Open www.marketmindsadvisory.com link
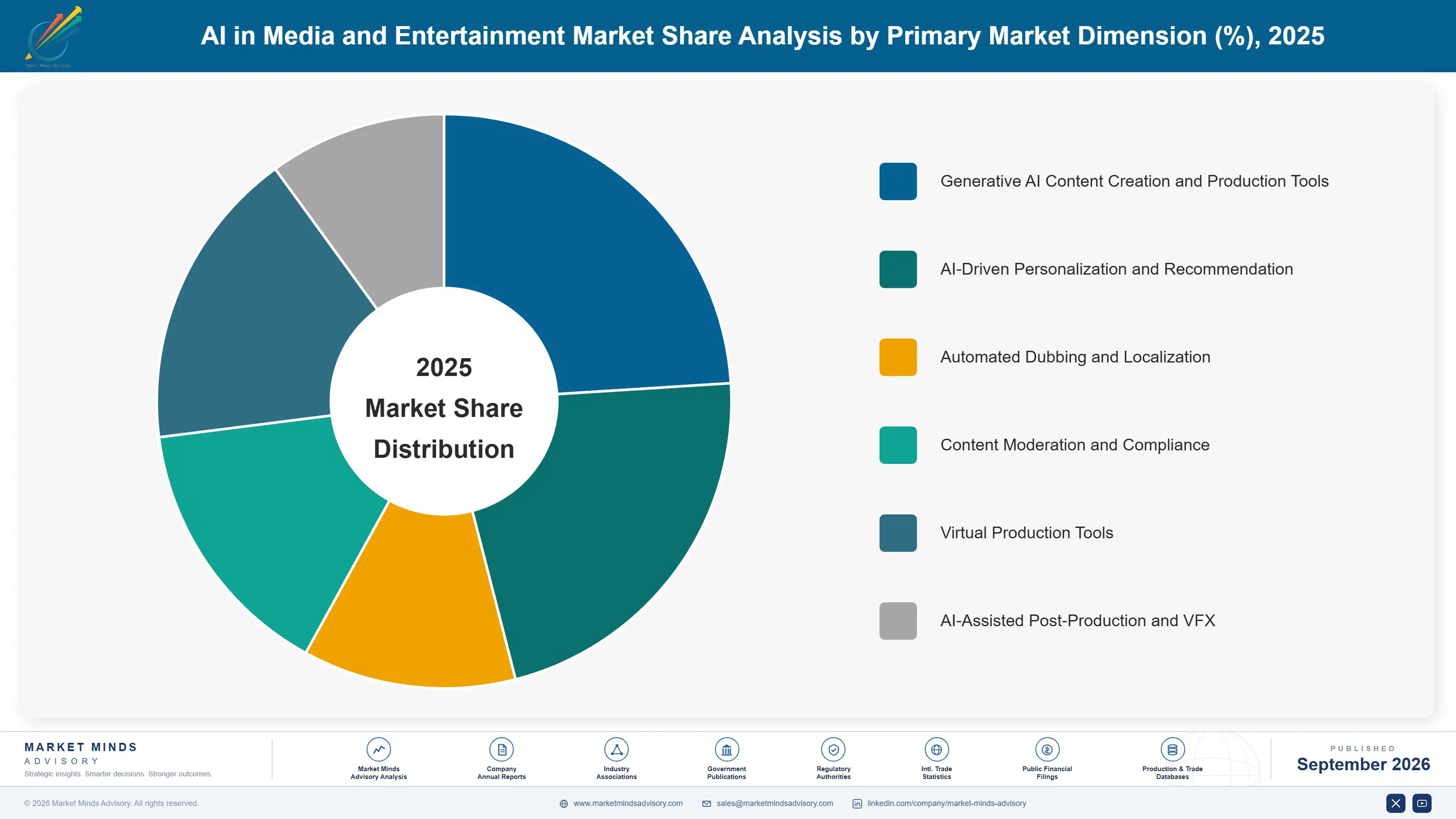 click(628, 803)
